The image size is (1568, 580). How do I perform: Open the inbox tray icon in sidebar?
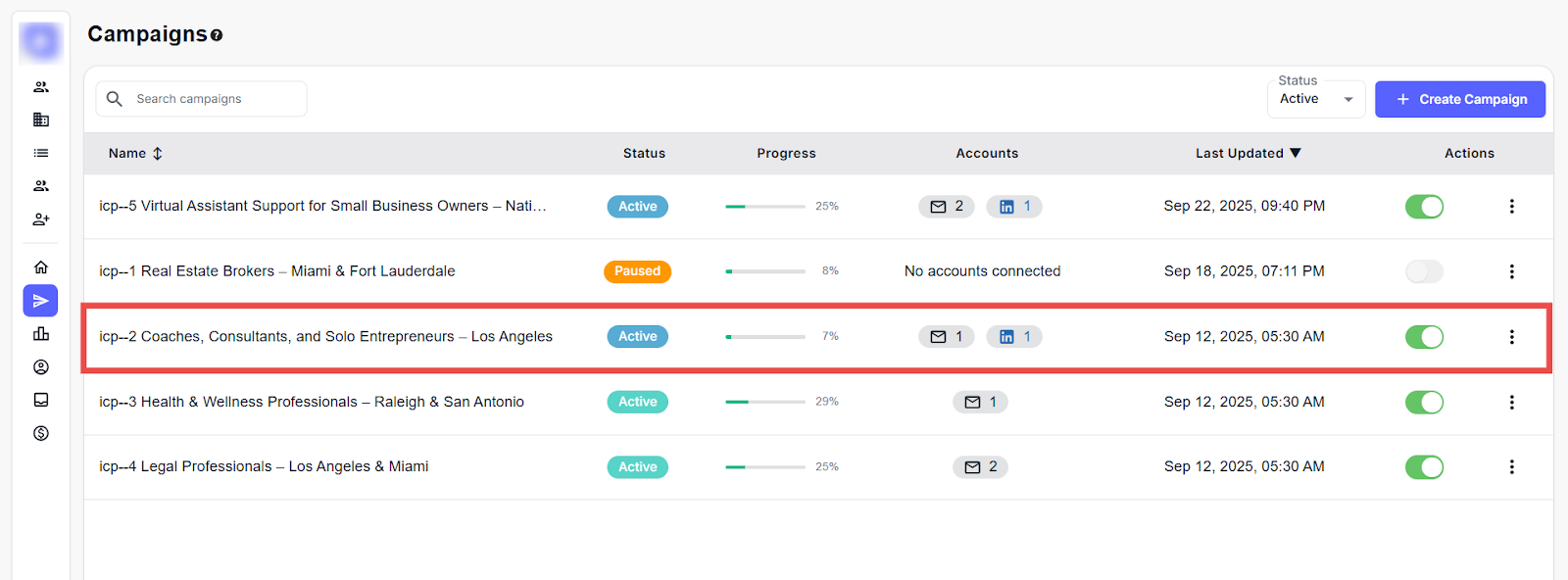pos(41,400)
